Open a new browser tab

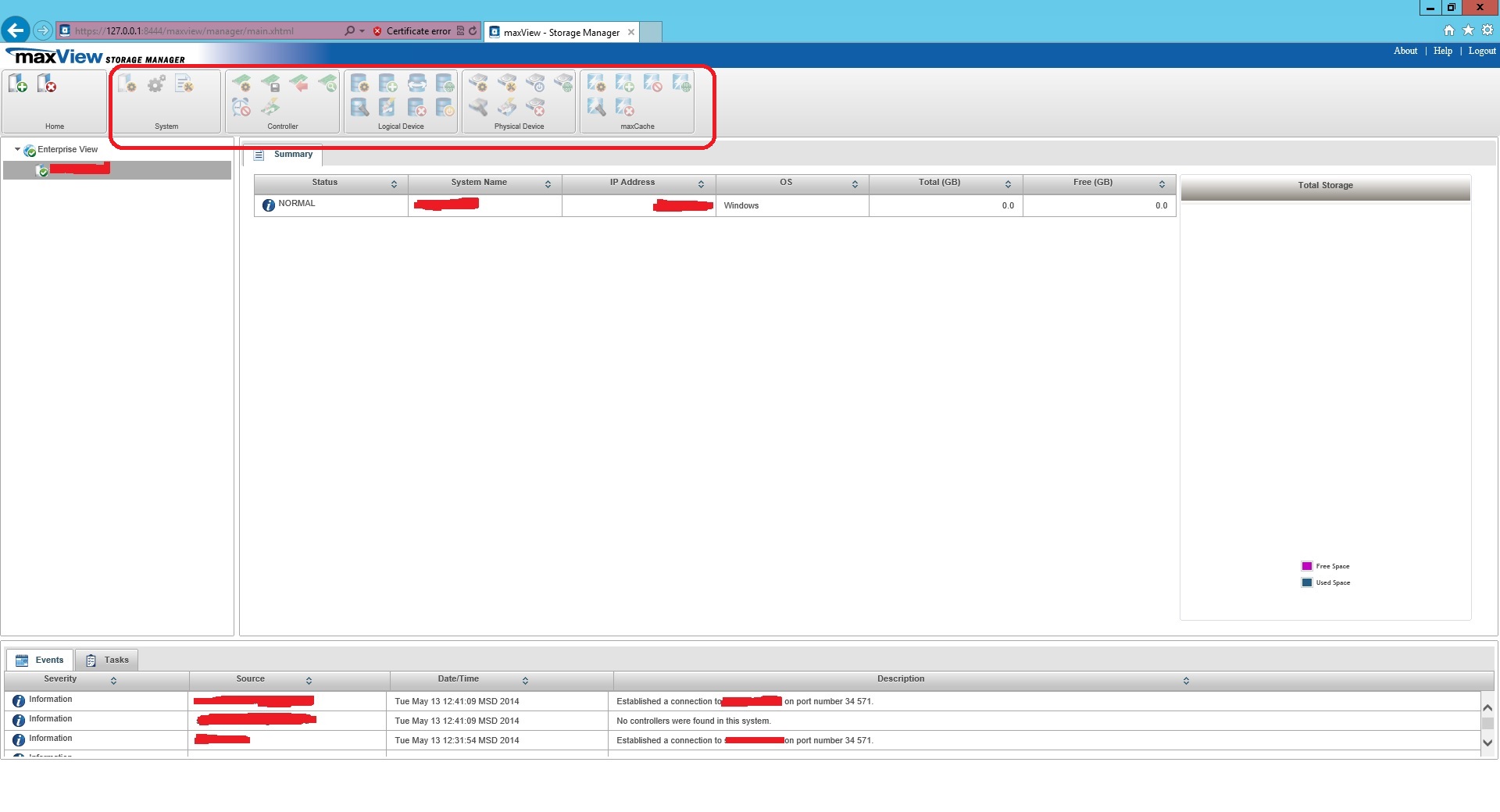point(651,32)
